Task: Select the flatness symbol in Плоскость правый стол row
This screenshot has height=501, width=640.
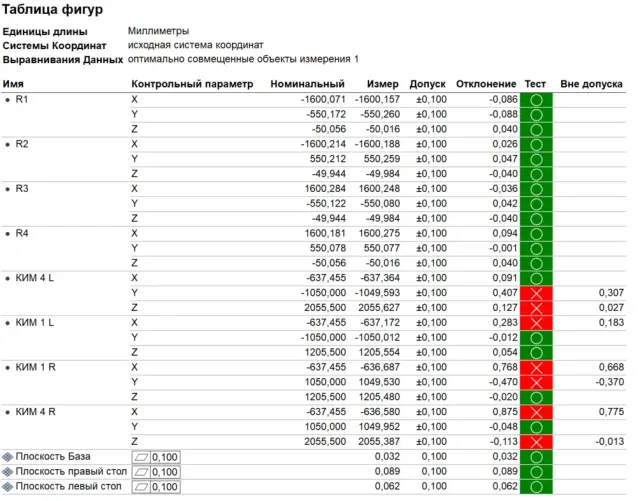Action: tap(141, 472)
